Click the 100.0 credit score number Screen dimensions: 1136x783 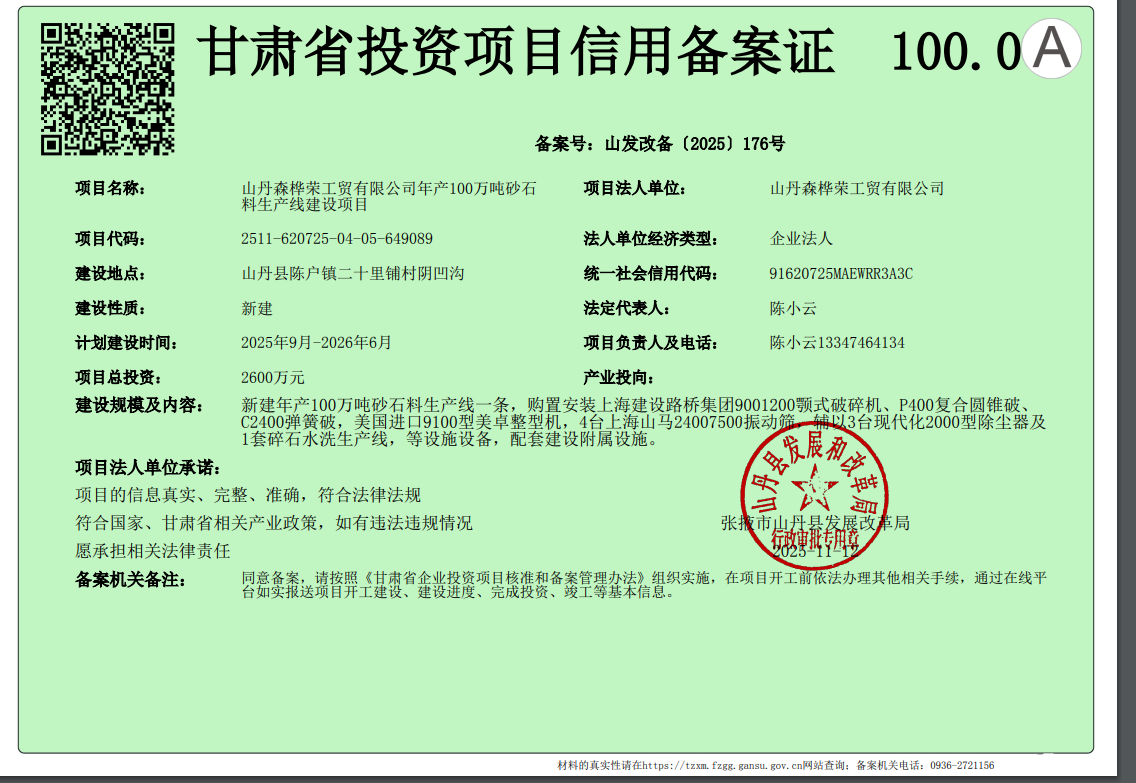[x=955, y=51]
